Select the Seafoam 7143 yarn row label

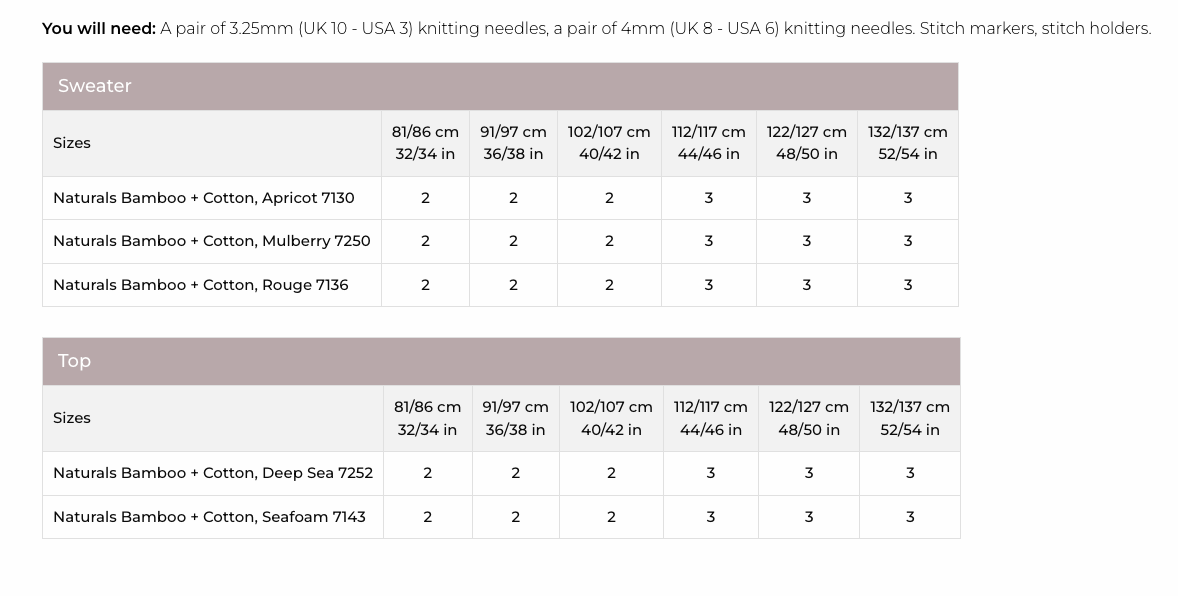click(209, 517)
